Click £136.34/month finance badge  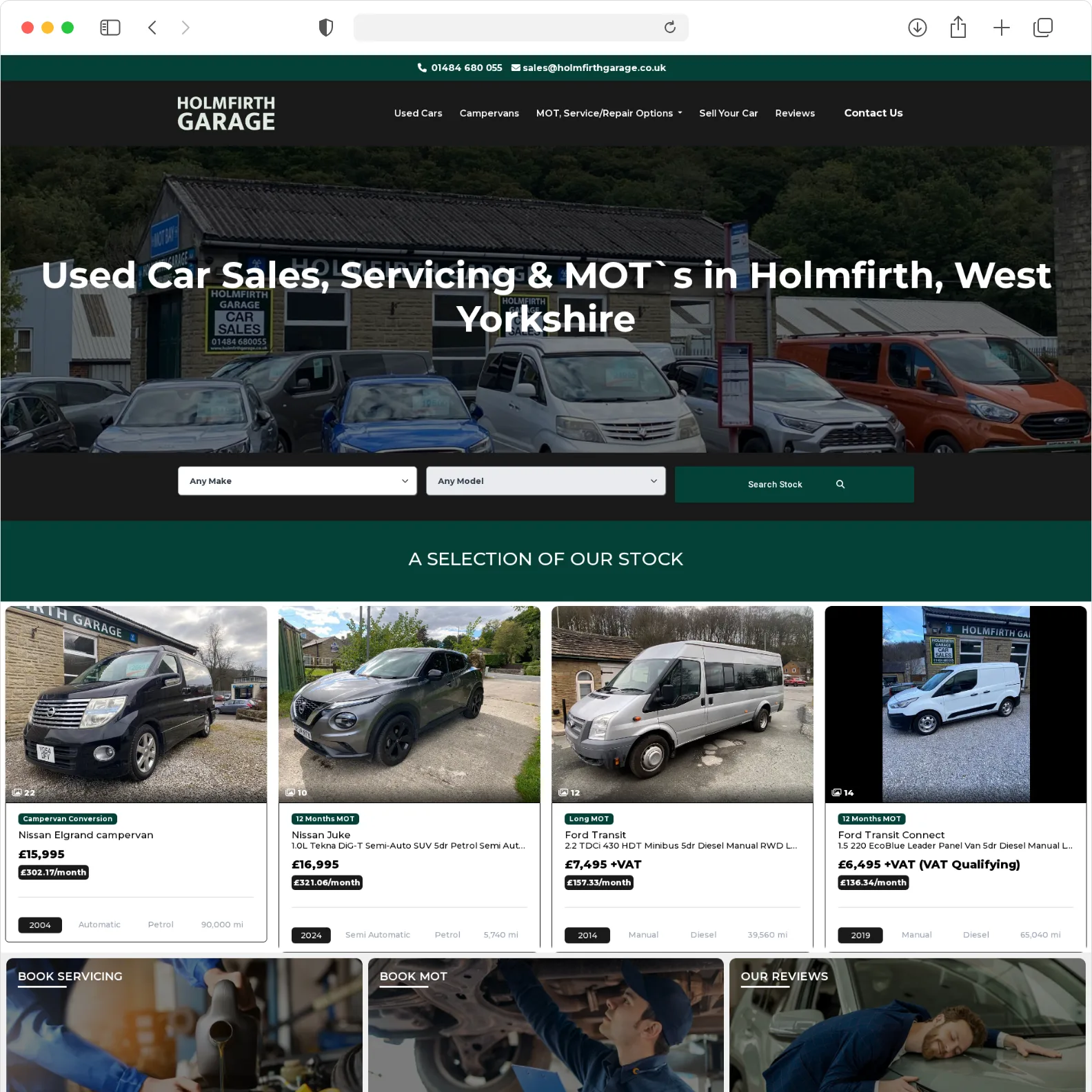pos(873,882)
